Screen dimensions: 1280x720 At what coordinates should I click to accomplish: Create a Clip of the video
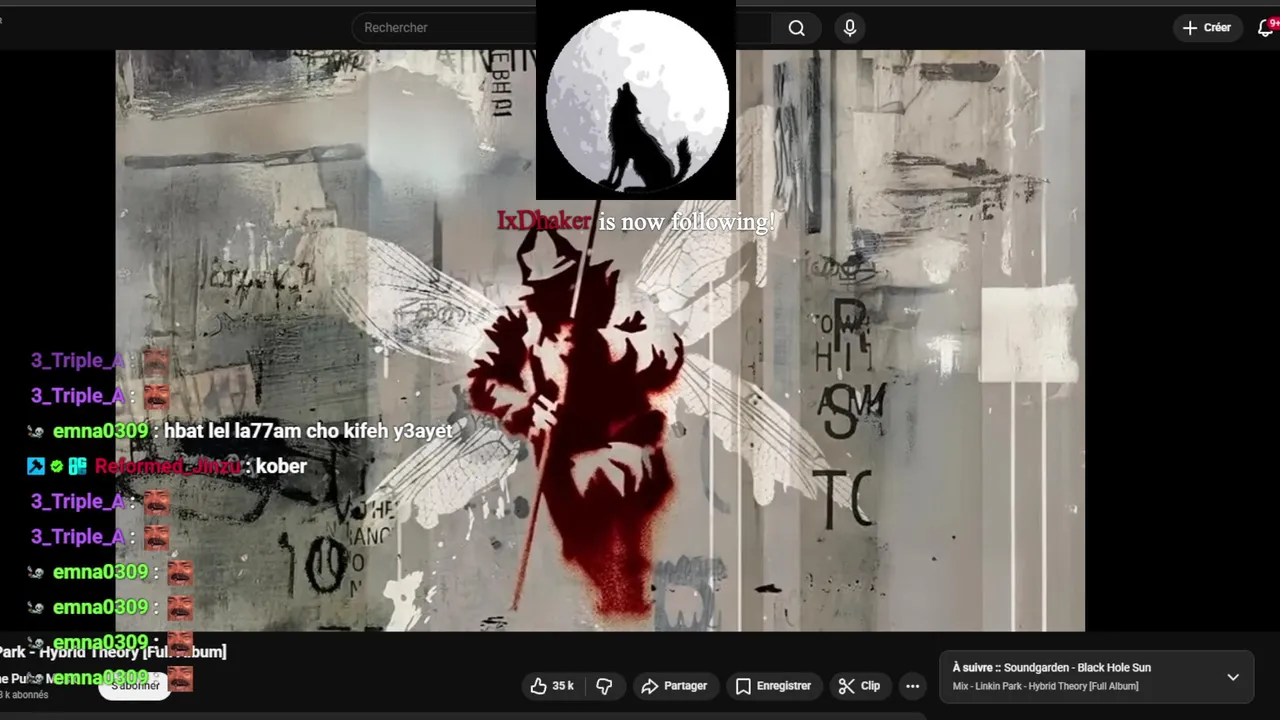(859, 686)
